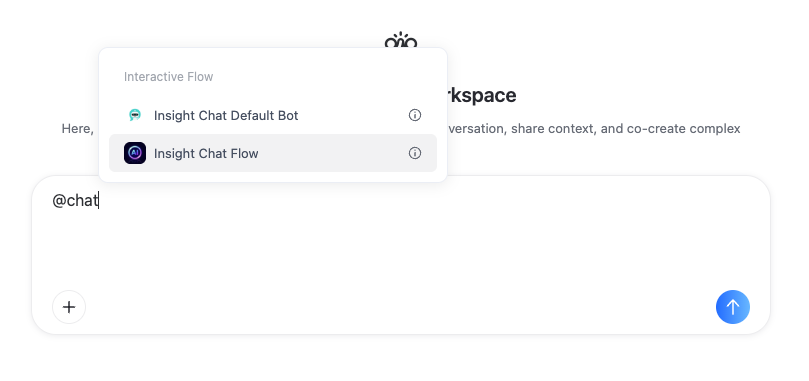Choose Insight Chat Flow from the list
This screenshot has height=381, width=809.
click(272, 153)
